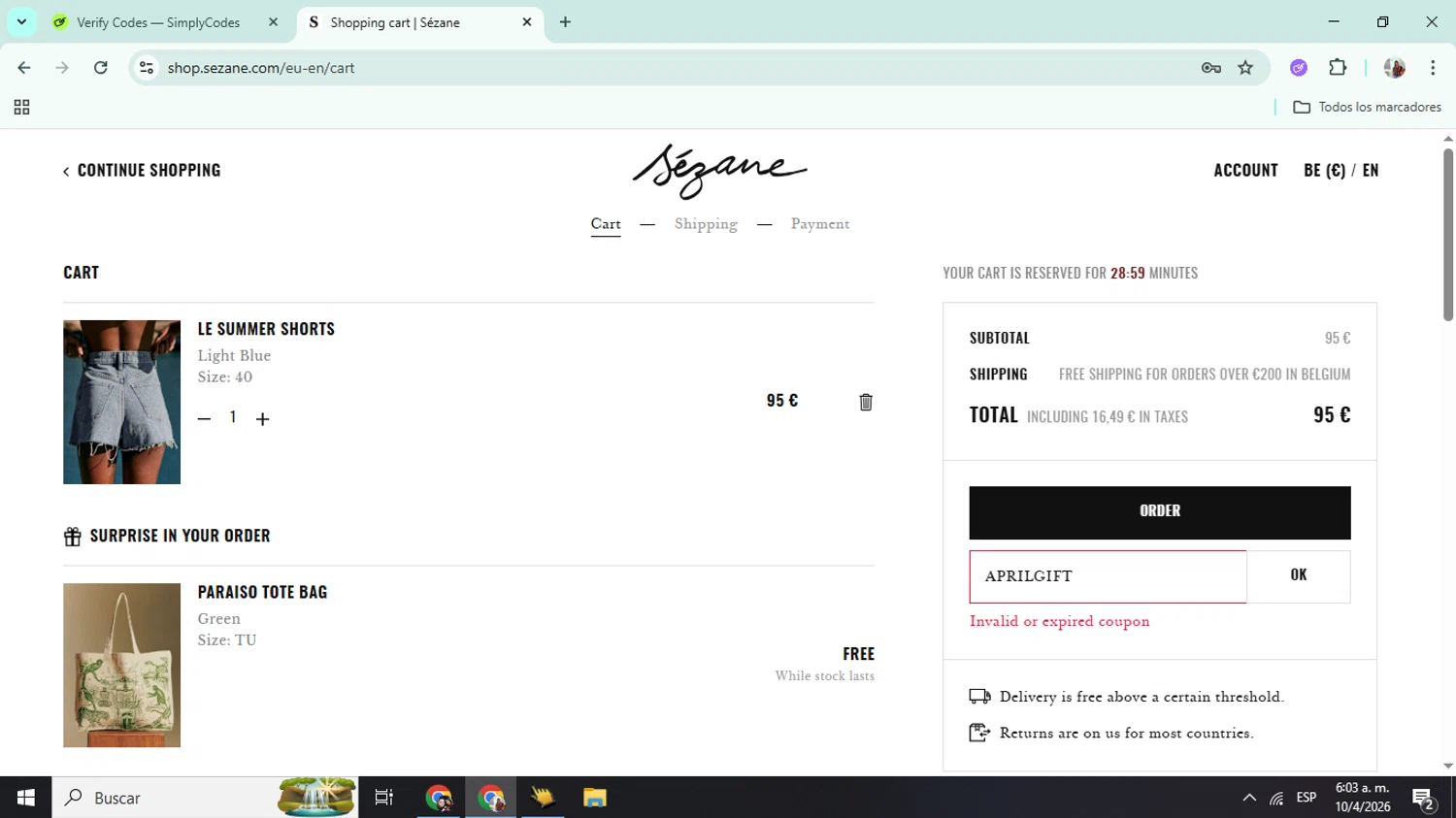Image resolution: width=1456 pixels, height=818 pixels.
Task: Click the Buscar taskbar search box
Action: point(205,798)
